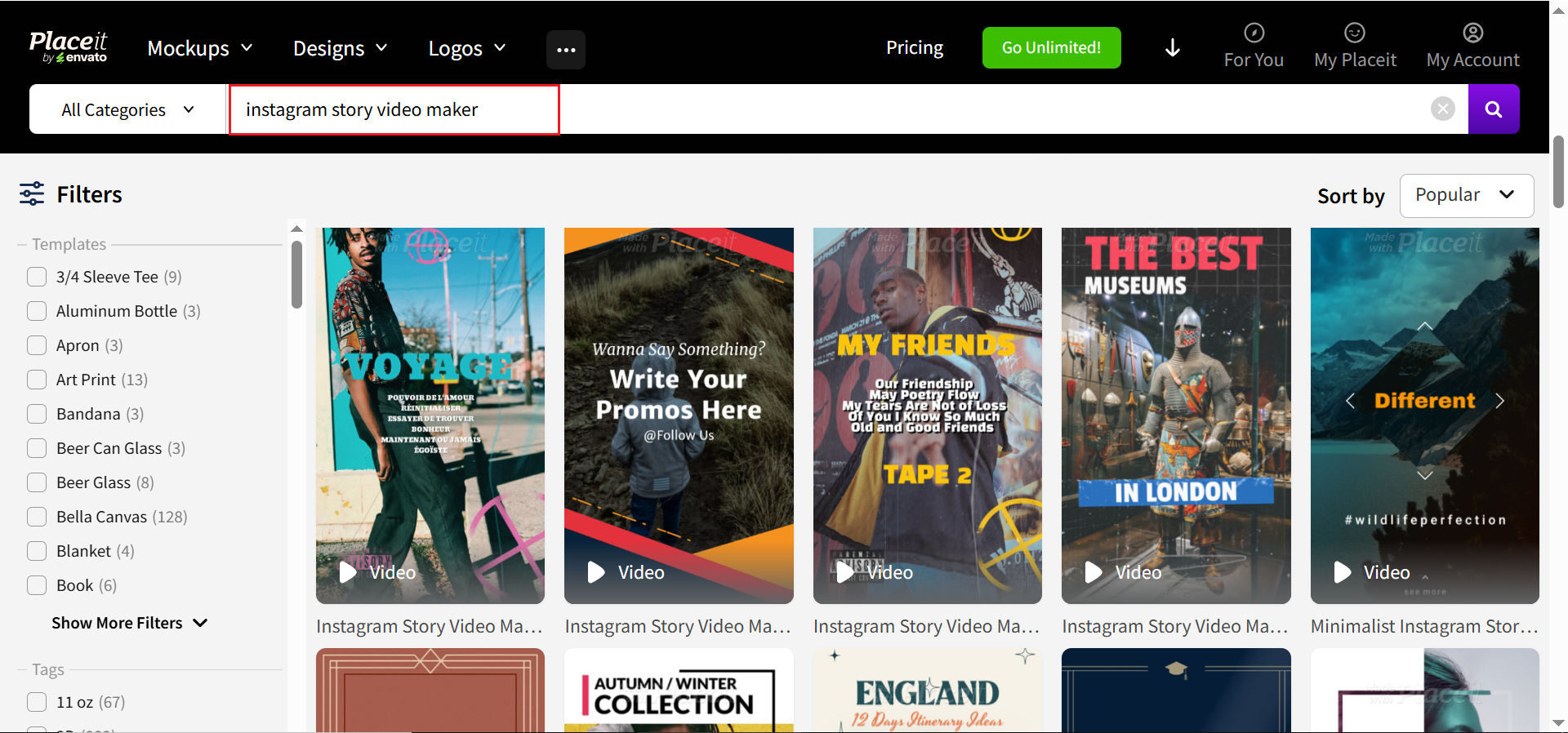Image resolution: width=1568 pixels, height=733 pixels.
Task: Enable the Bella Canvas filter
Action: point(37,517)
